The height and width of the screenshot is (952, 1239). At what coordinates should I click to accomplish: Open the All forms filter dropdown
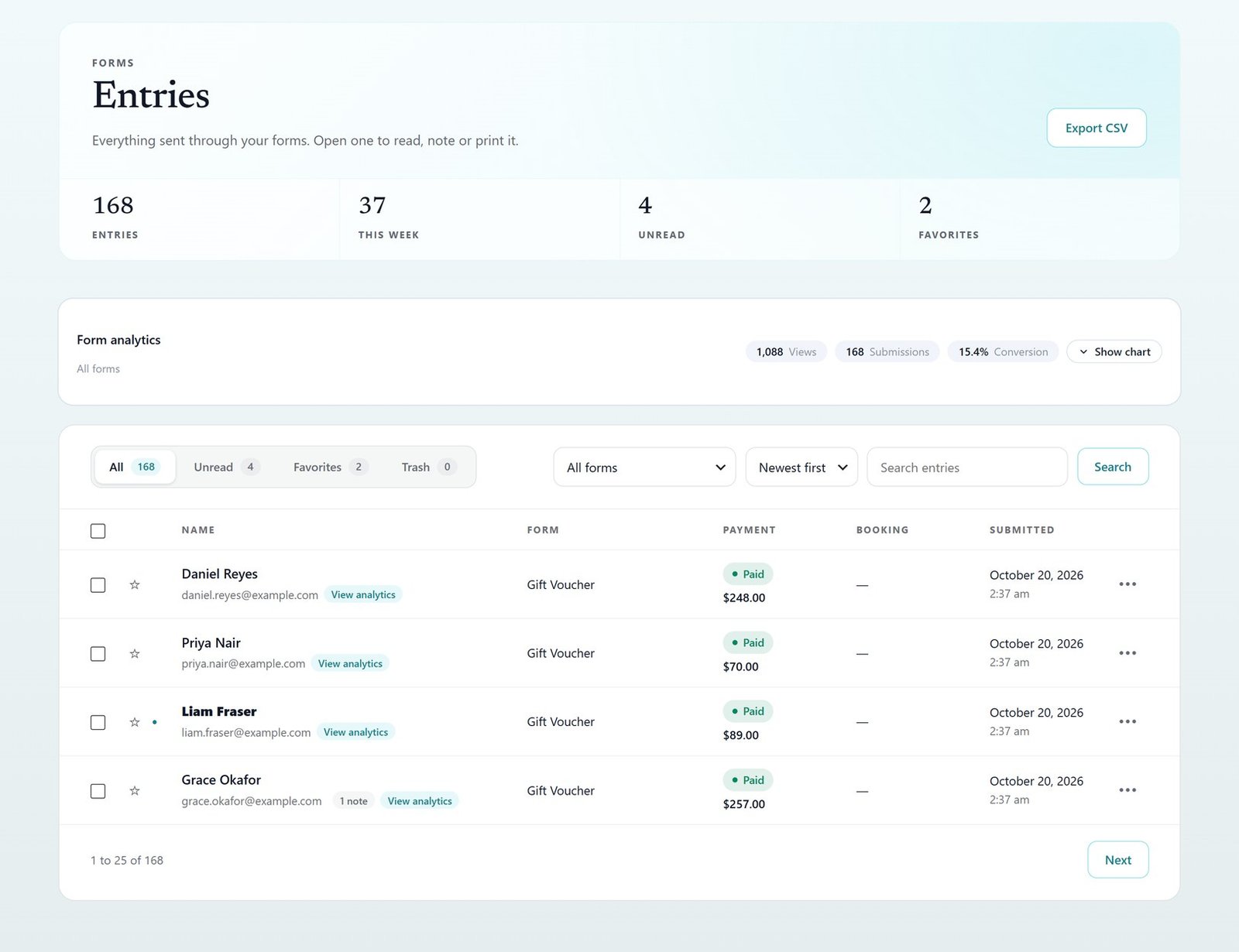click(644, 467)
